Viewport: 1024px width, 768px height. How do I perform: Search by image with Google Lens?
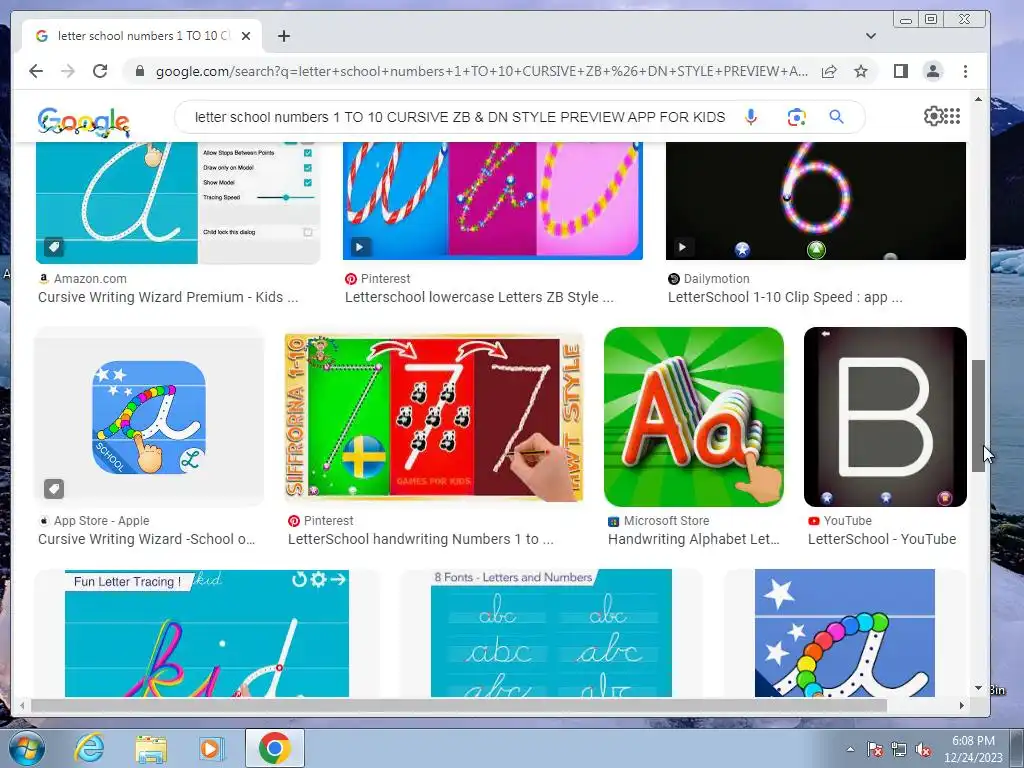pyautogui.click(x=796, y=117)
